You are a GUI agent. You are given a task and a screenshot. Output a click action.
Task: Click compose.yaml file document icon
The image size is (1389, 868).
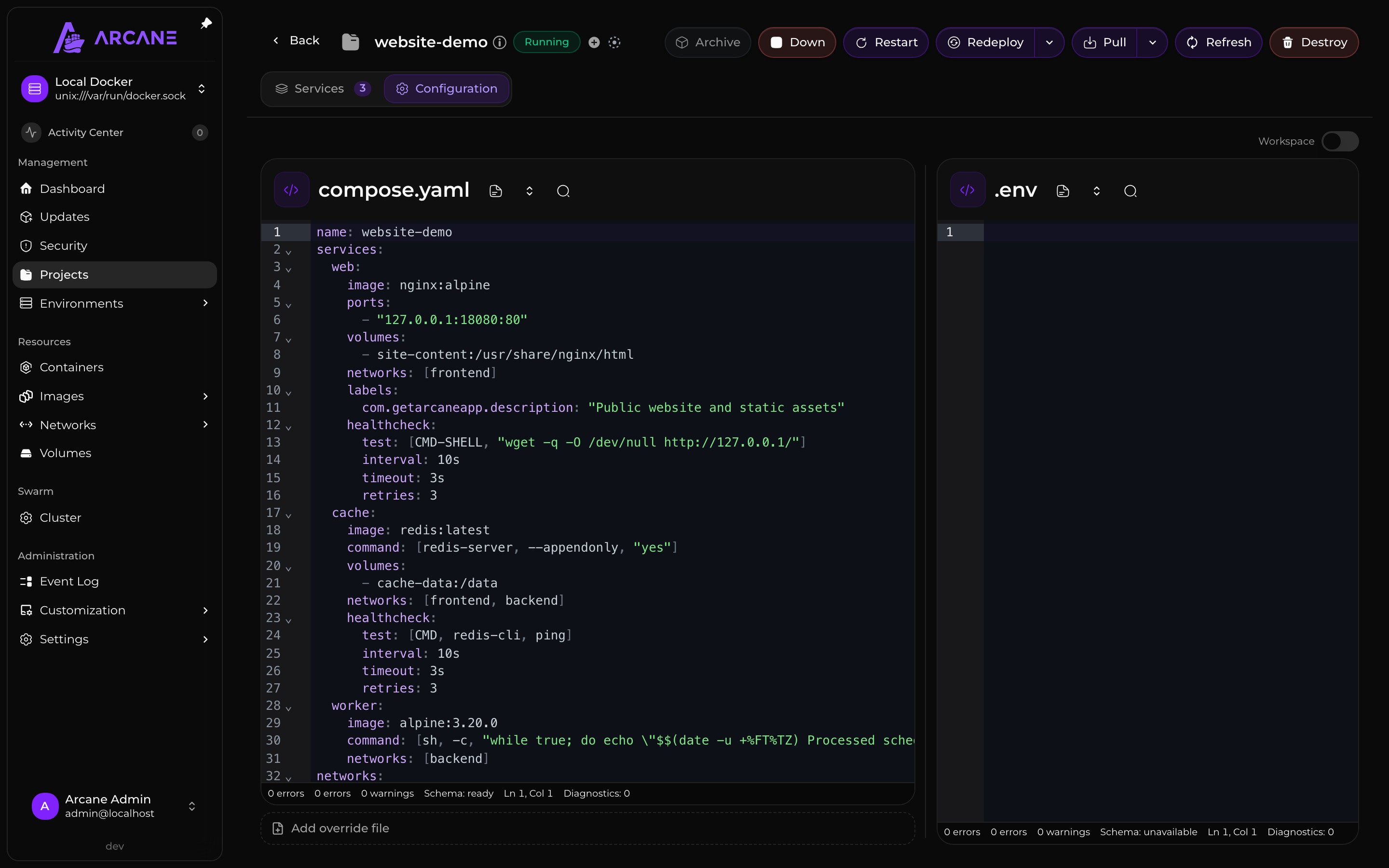click(496, 191)
